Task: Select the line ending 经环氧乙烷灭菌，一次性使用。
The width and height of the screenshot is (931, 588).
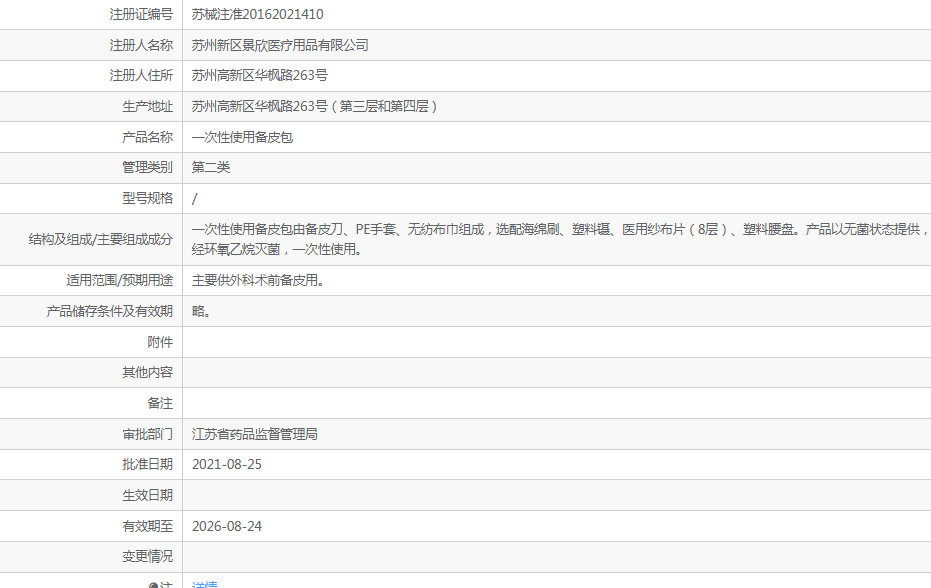Action: click(277, 249)
